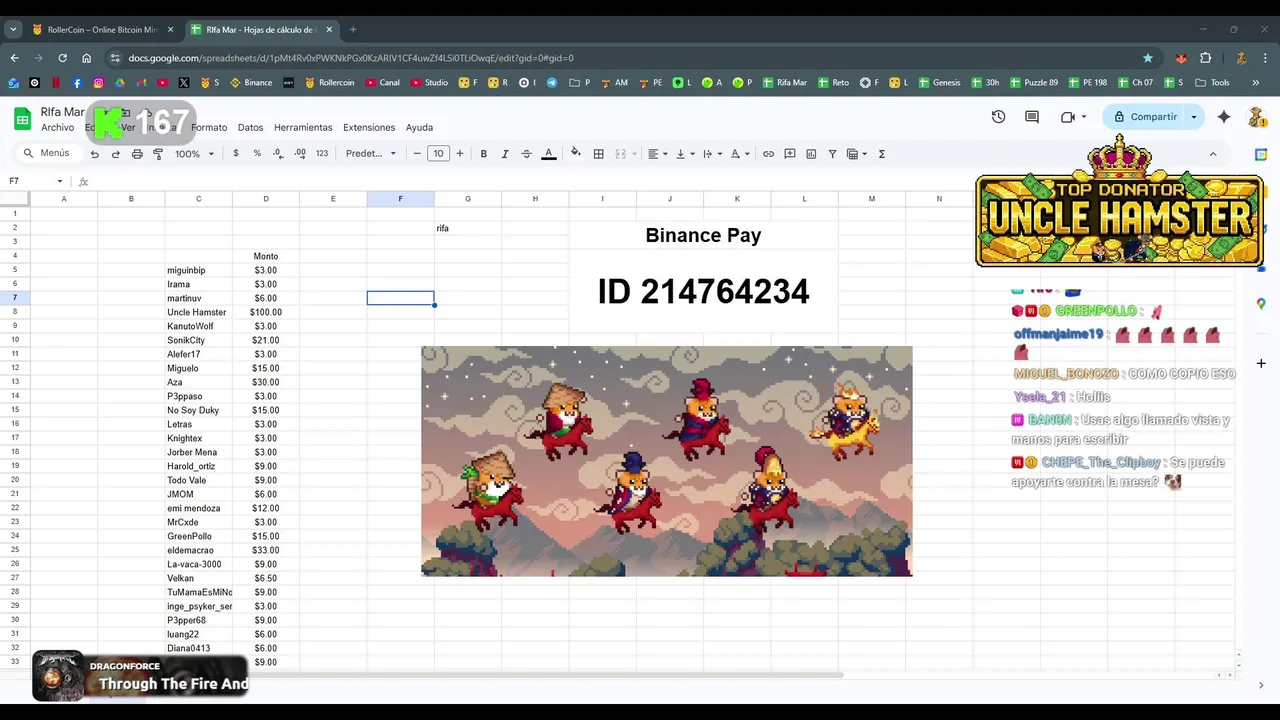Viewport: 1280px width, 720px height.
Task: Open fill color bucket
Action: (x=575, y=154)
